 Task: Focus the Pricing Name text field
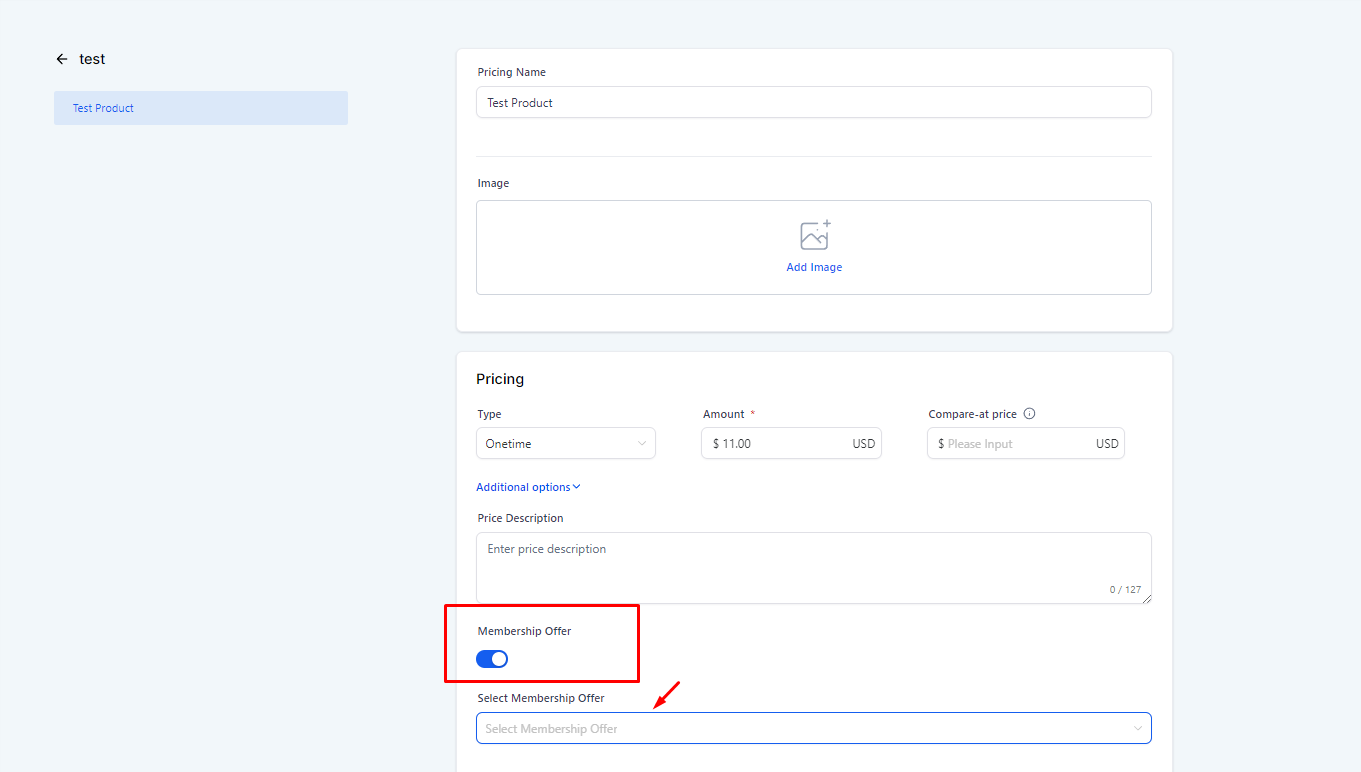813,103
